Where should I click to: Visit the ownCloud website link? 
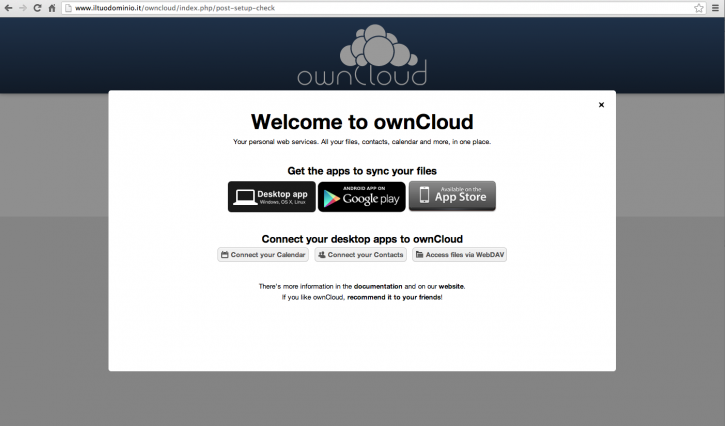(451, 286)
